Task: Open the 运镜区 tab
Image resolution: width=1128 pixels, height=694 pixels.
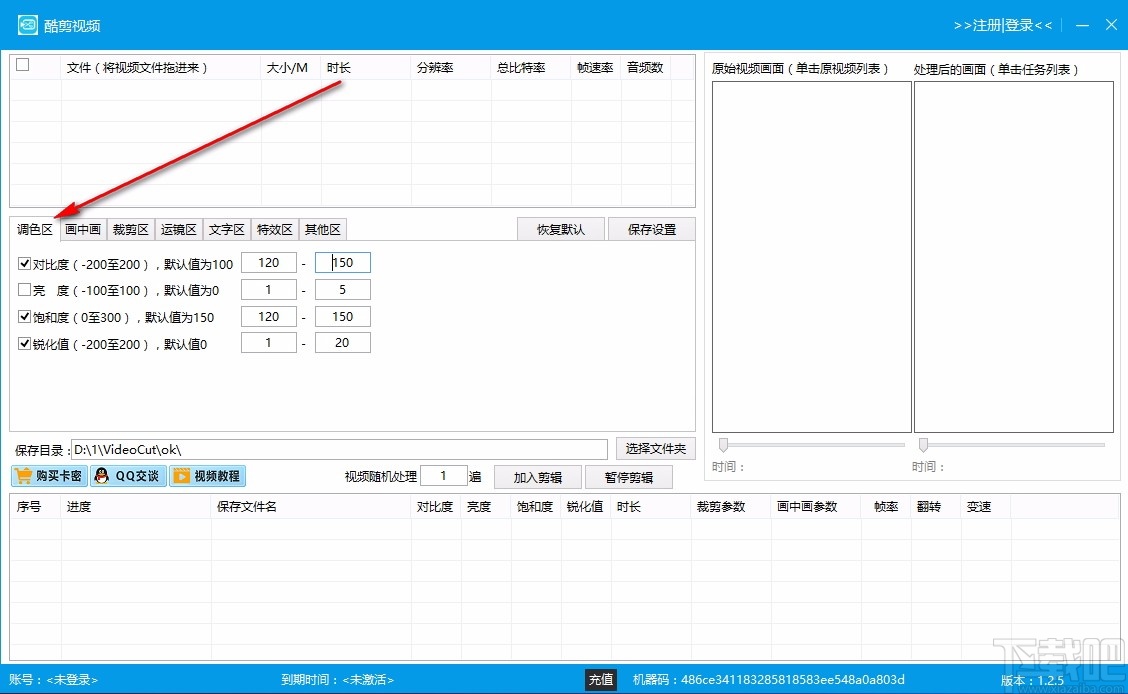Action: [x=178, y=229]
